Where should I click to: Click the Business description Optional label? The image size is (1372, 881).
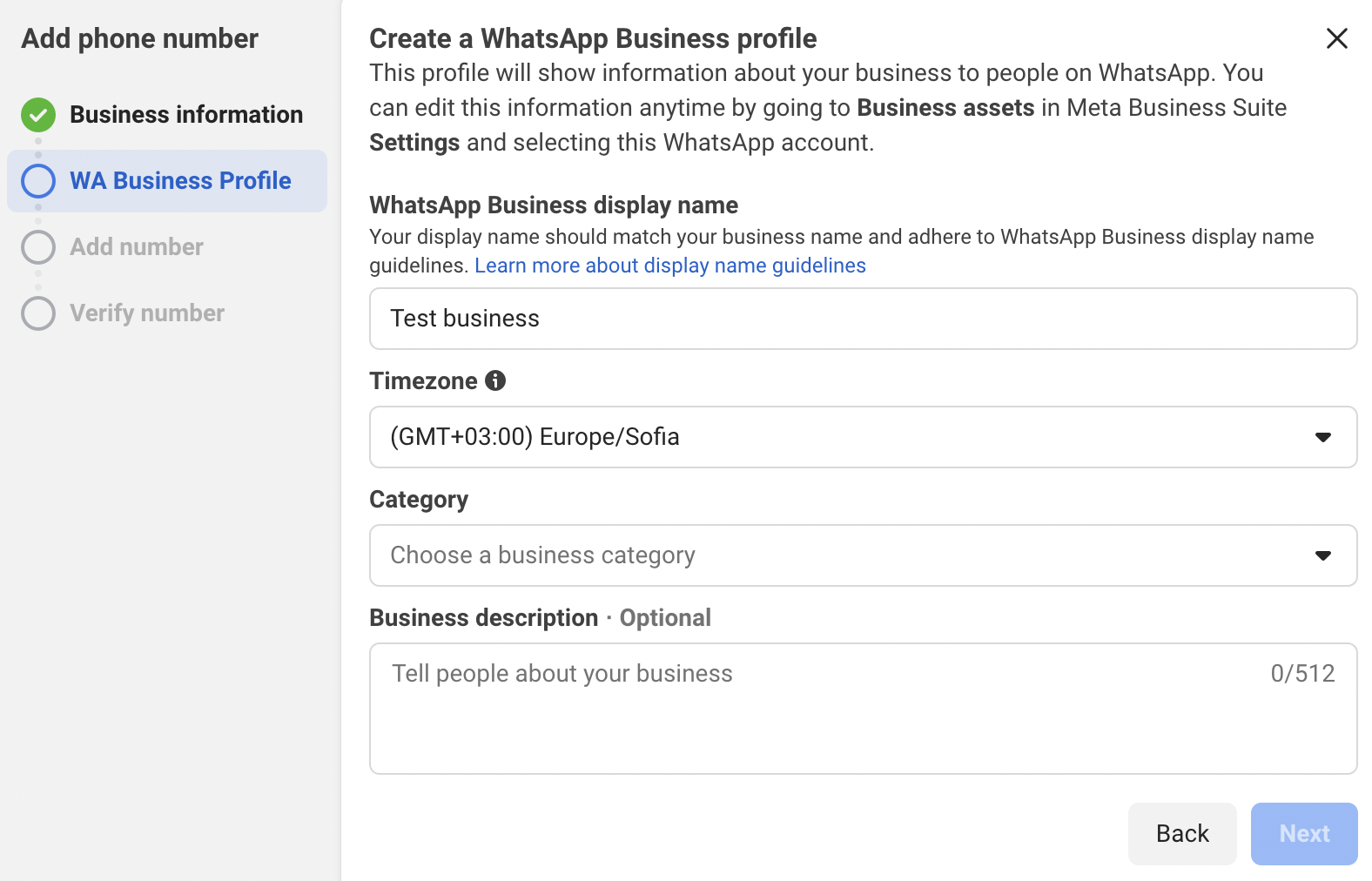click(540, 618)
